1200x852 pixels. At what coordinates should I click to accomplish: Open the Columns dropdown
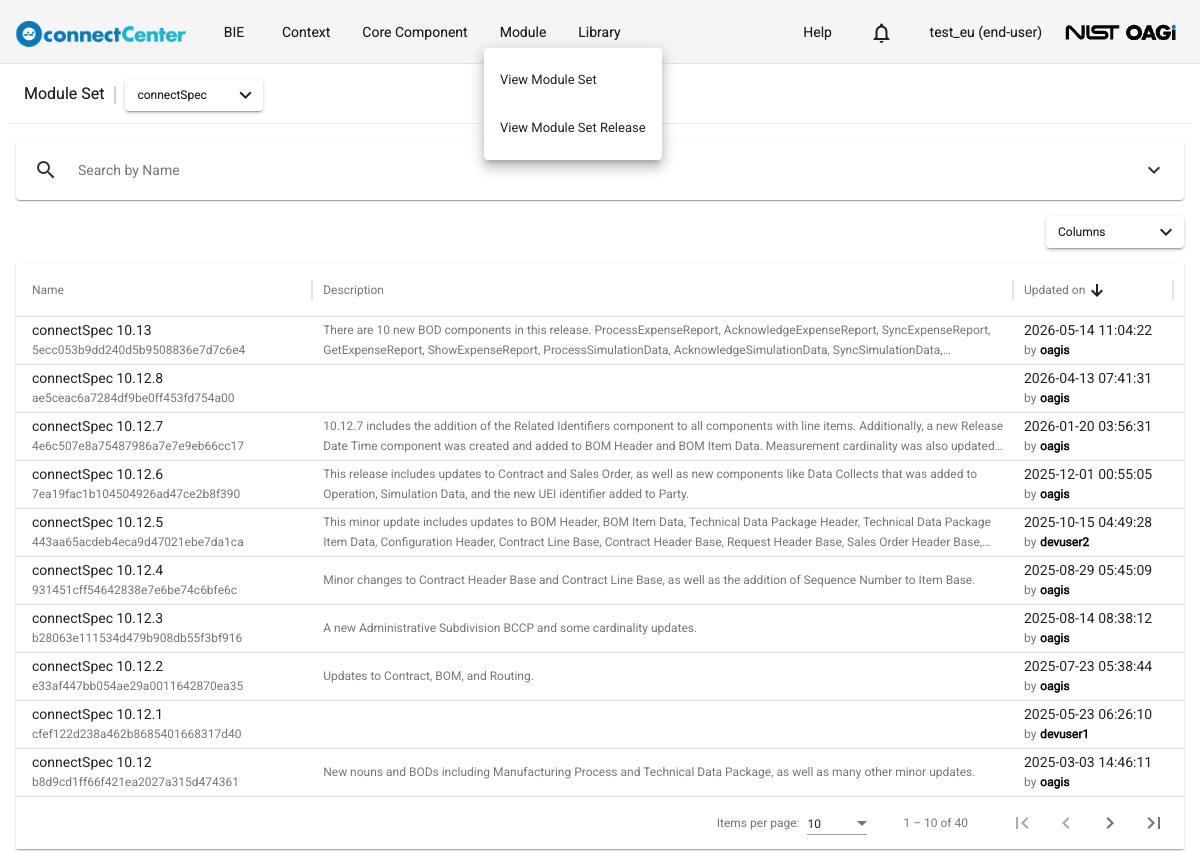point(1115,232)
